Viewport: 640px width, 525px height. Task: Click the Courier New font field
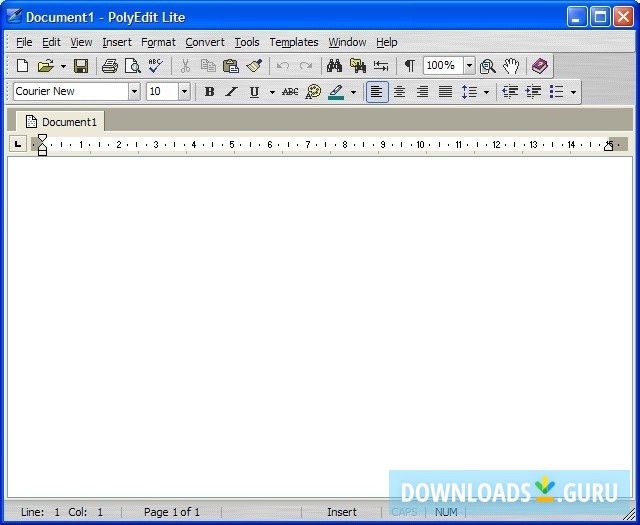(71, 91)
